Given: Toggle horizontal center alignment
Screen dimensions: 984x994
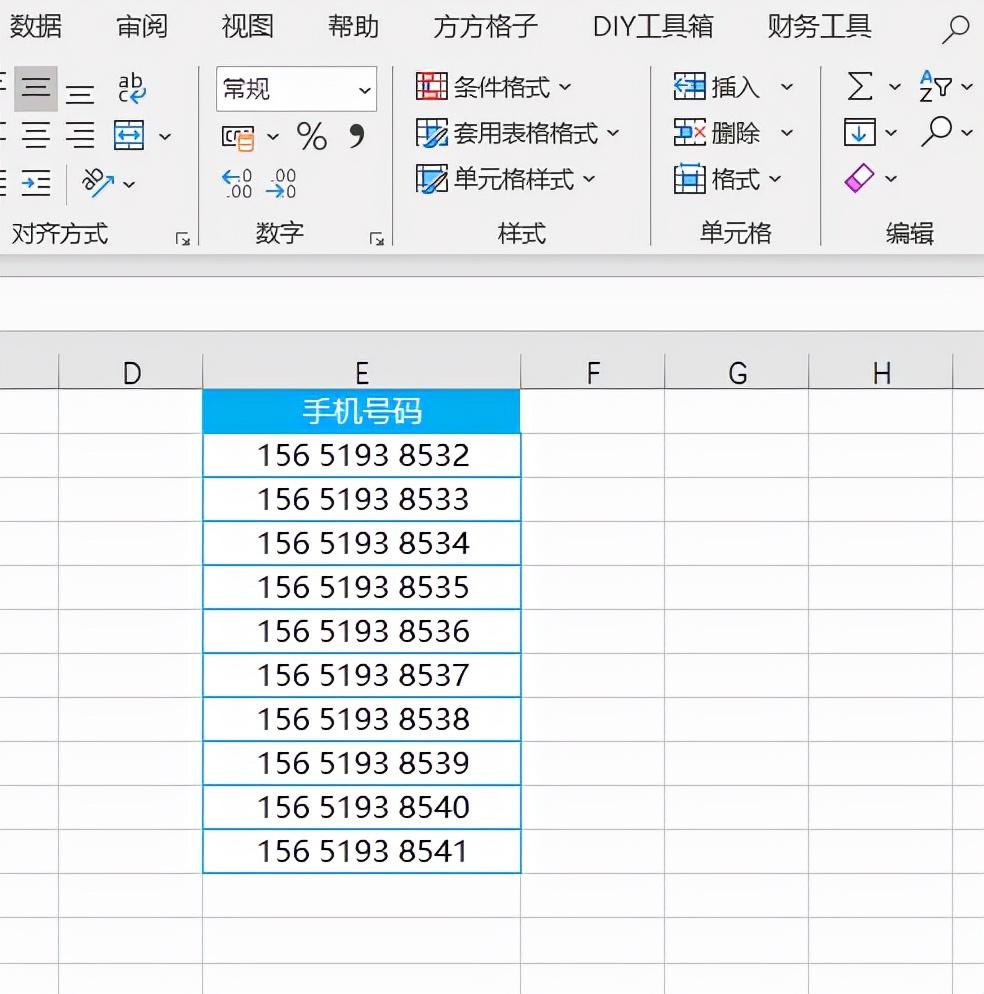Looking at the screenshot, I should 36,135.
